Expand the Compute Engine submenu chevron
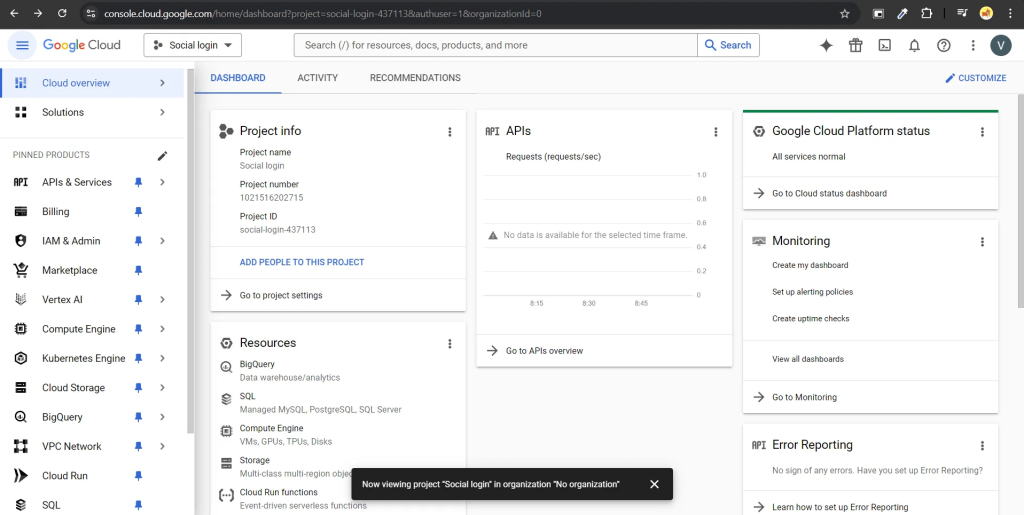 click(162, 329)
